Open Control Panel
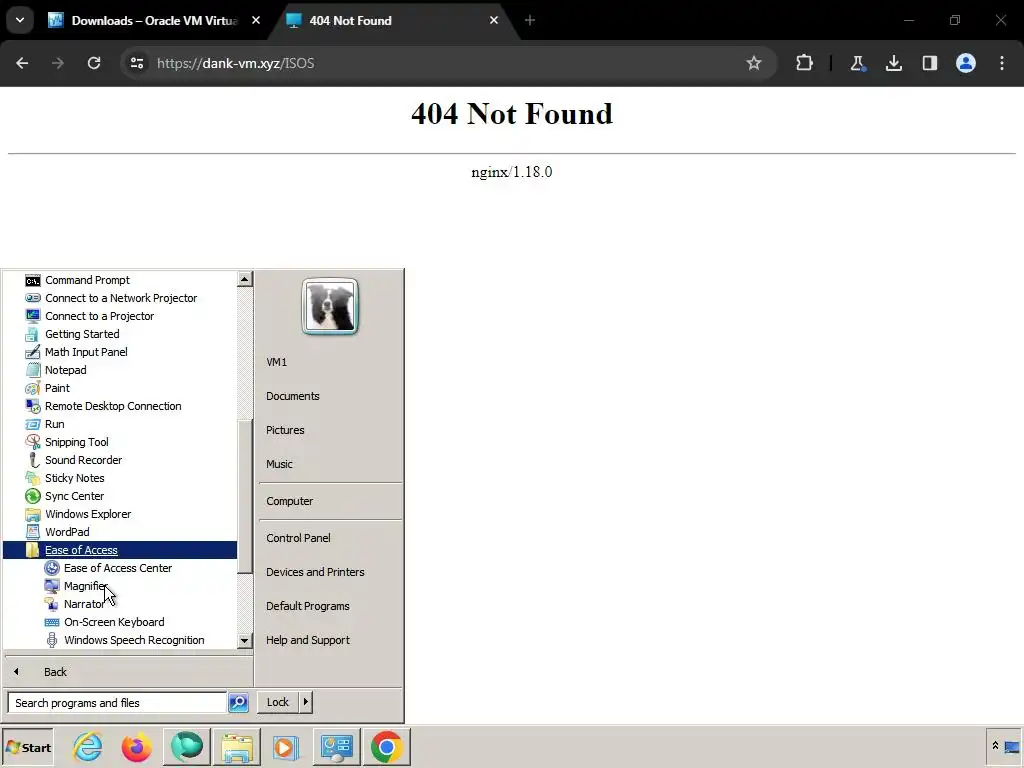1024x768 pixels. [298, 538]
